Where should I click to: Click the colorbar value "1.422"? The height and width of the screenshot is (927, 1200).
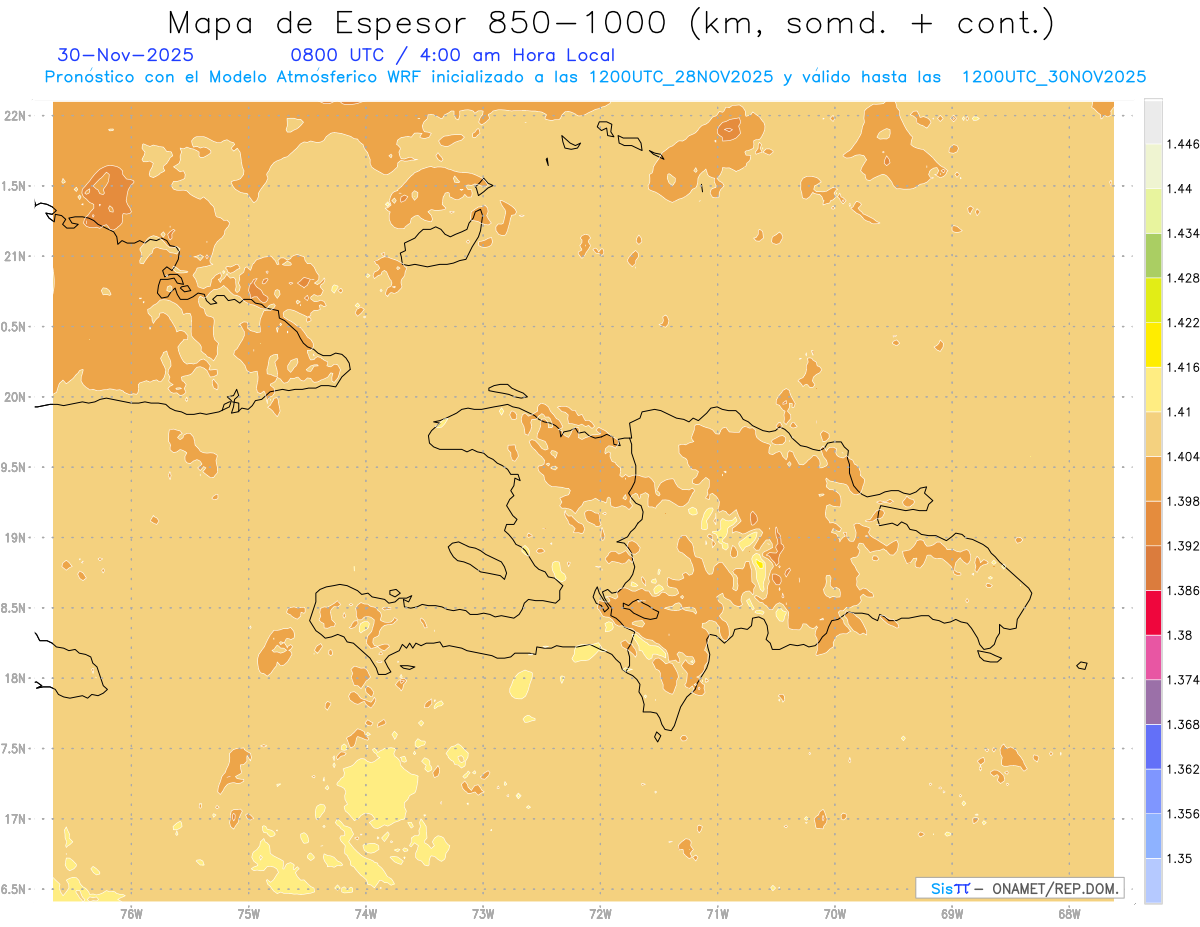coord(1183,322)
